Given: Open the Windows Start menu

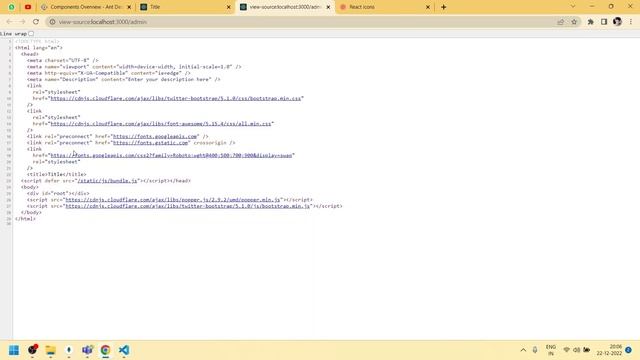Looking at the screenshot, I should tap(14, 350).
